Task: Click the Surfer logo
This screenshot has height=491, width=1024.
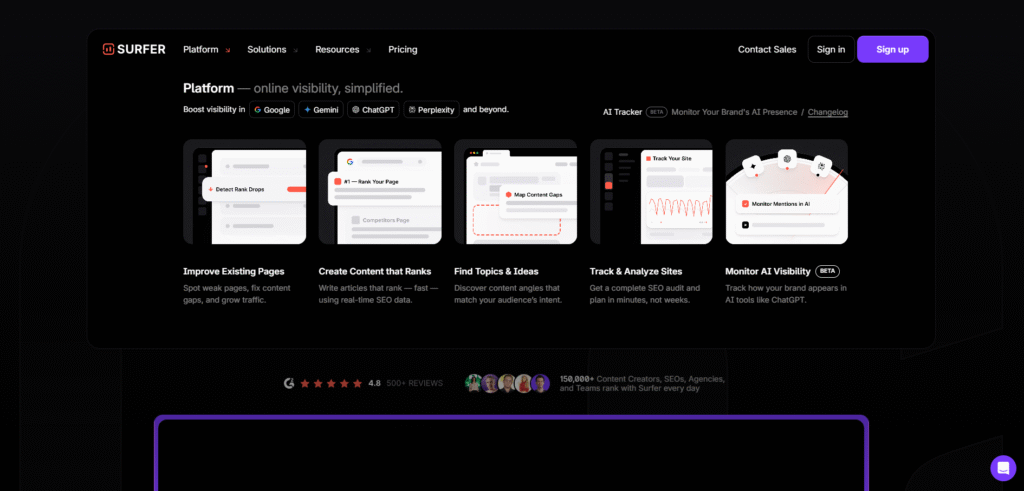Action: pyautogui.click(x=134, y=50)
